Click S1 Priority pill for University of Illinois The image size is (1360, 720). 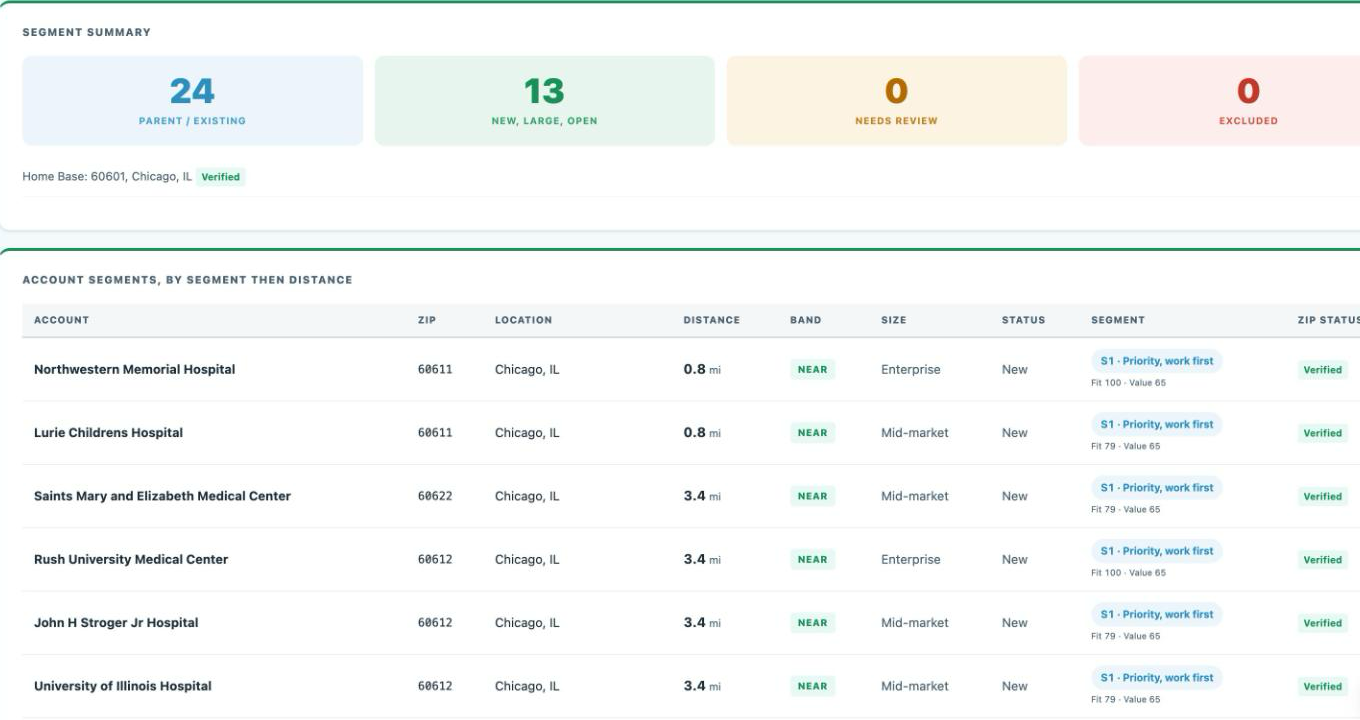[x=1156, y=677]
